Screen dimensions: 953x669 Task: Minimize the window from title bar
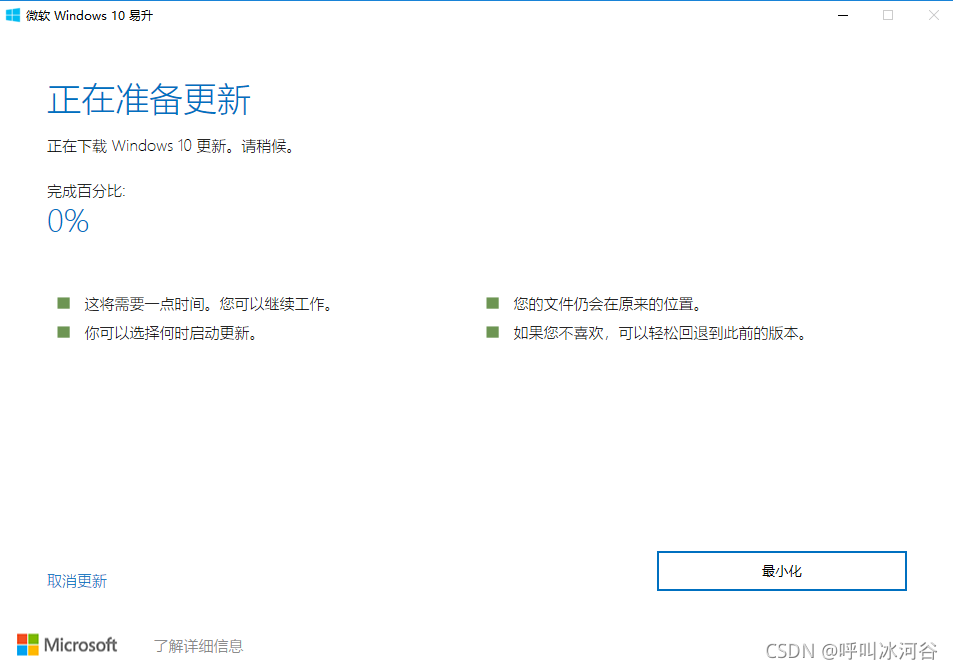coord(842,15)
